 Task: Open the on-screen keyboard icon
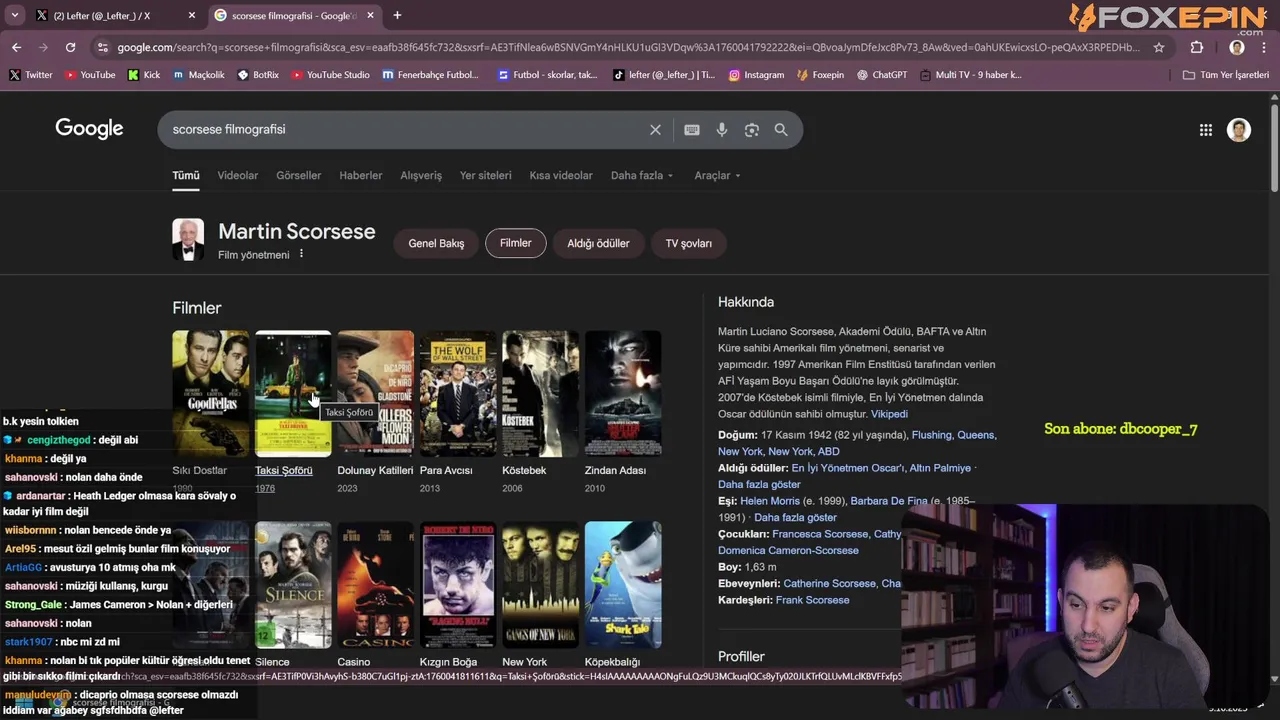tap(692, 130)
